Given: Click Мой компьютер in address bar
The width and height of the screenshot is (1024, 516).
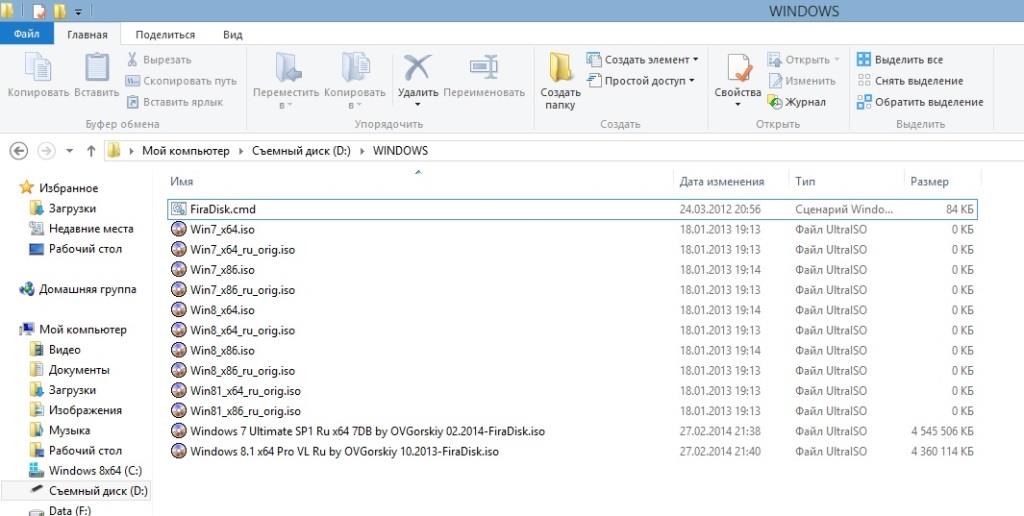Looking at the screenshot, I should pos(186,151).
